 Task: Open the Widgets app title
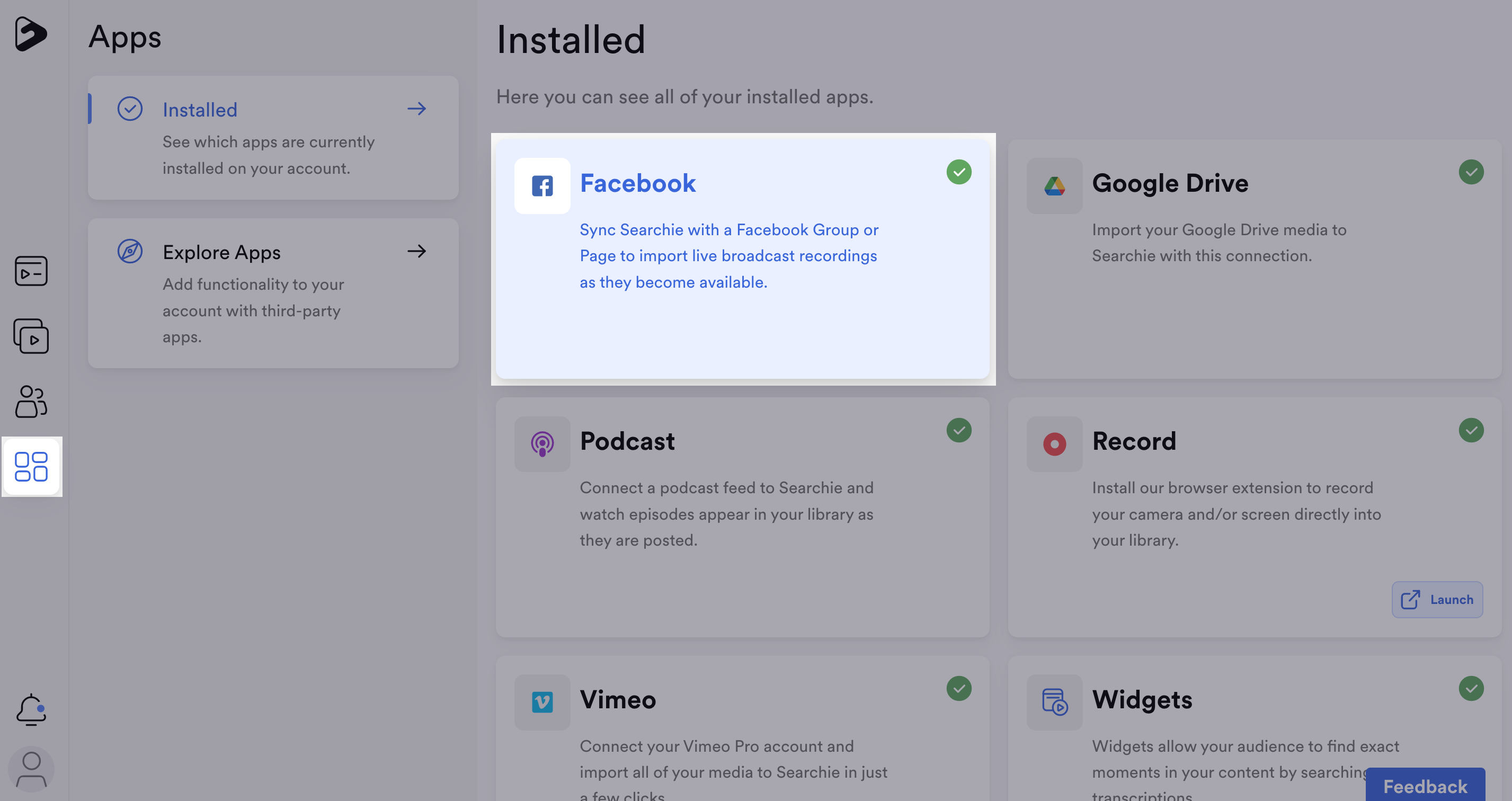click(1142, 699)
